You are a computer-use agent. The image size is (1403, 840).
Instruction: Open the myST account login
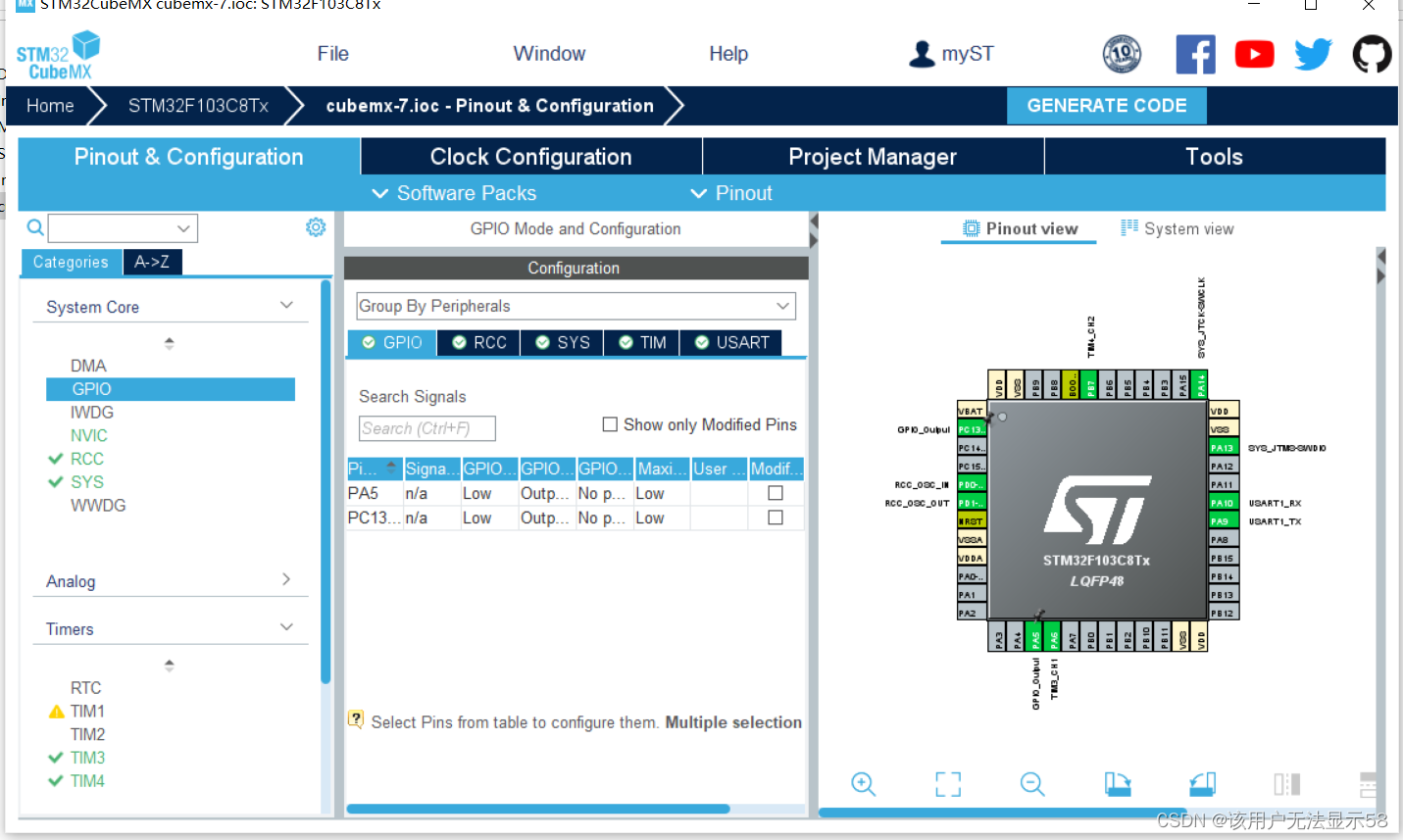pyautogui.click(x=951, y=54)
